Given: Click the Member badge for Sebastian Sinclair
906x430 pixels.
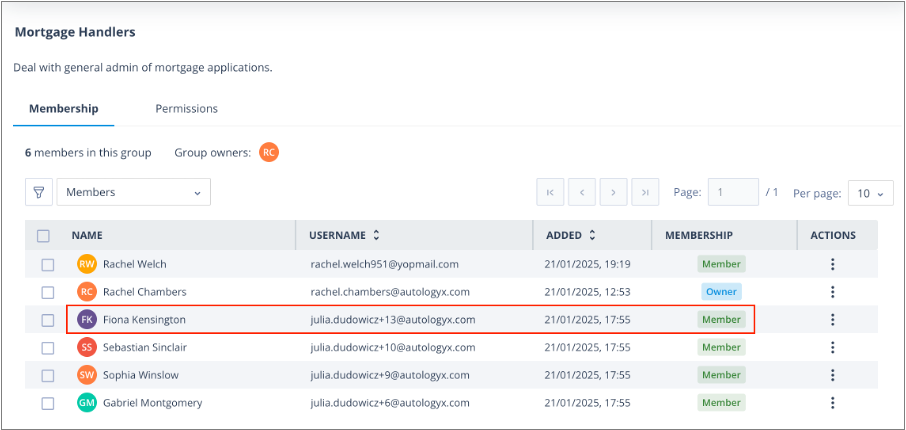Looking at the screenshot, I should pyautogui.click(x=721, y=347).
